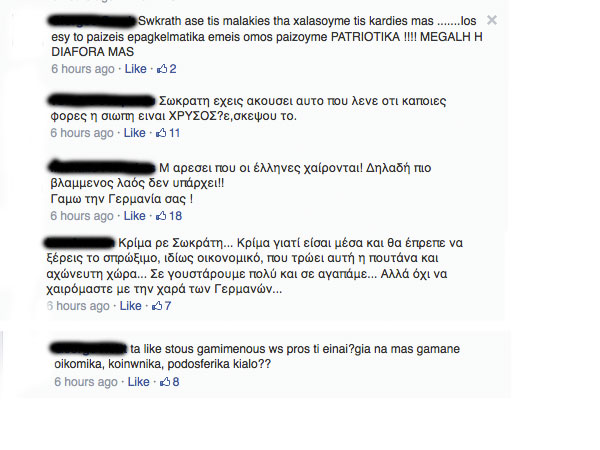Screen dimensions: 600x450
Task: Like the comment mentioning PATRIOTIKA
Action: [135, 69]
